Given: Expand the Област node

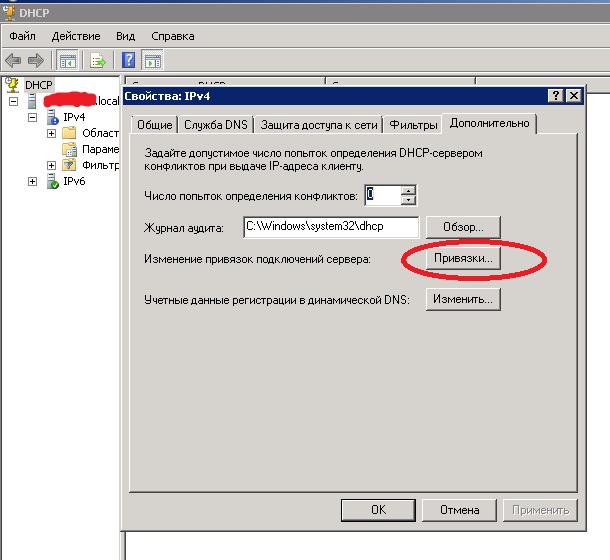Looking at the screenshot, I should (51, 133).
